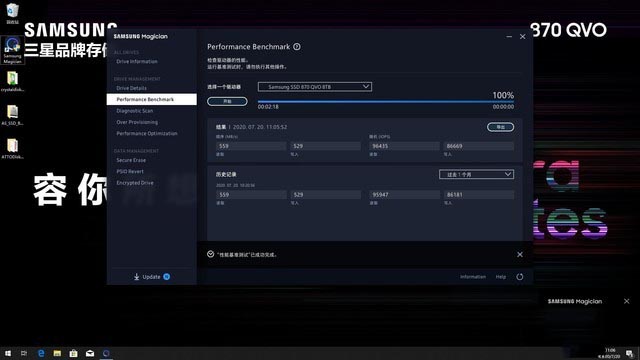Image resolution: width=640 pixels, height=360 pixels.
Task: Click the Update download arrow icon
Action: click(137, 277)
